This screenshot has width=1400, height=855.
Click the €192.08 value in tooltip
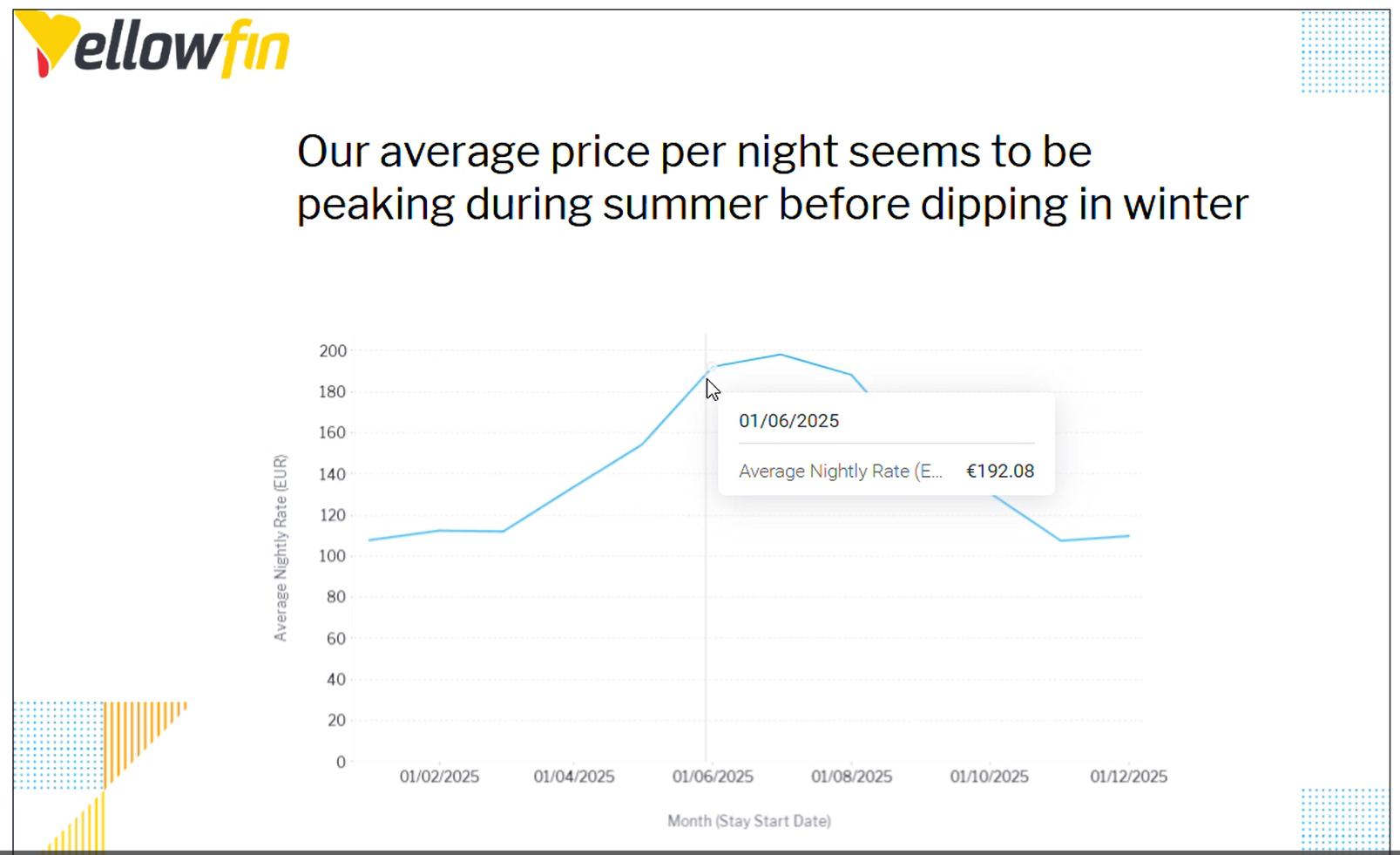[1000, 472]
